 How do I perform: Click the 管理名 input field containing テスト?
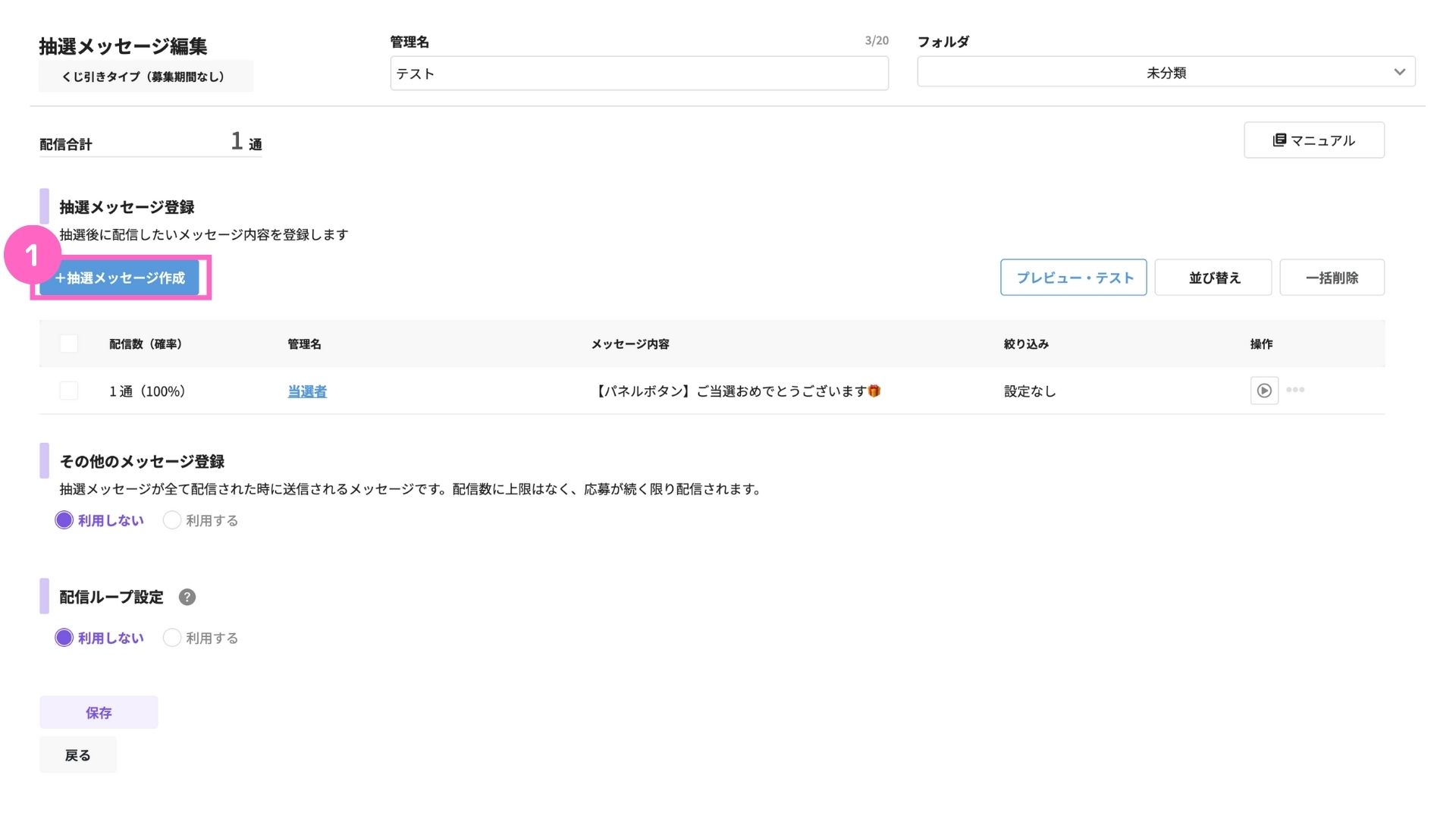(x=639, y=74)
